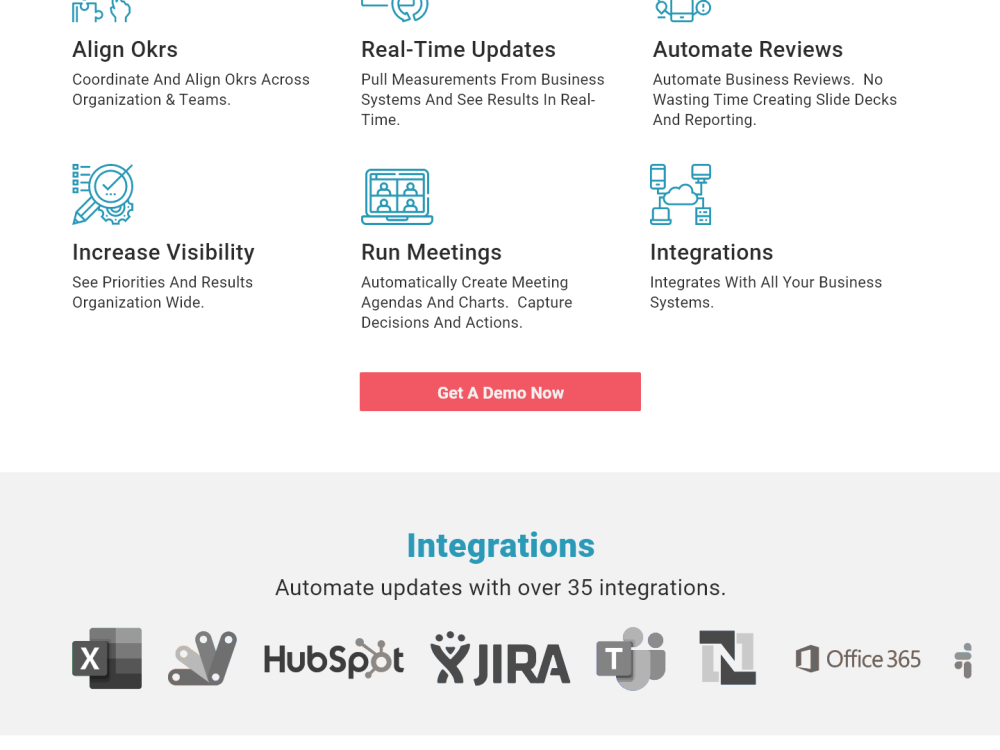Screen dimensions: 1000x750
Task: Click 'Automate updates with over 35 integrations.'
Action: 501,587
